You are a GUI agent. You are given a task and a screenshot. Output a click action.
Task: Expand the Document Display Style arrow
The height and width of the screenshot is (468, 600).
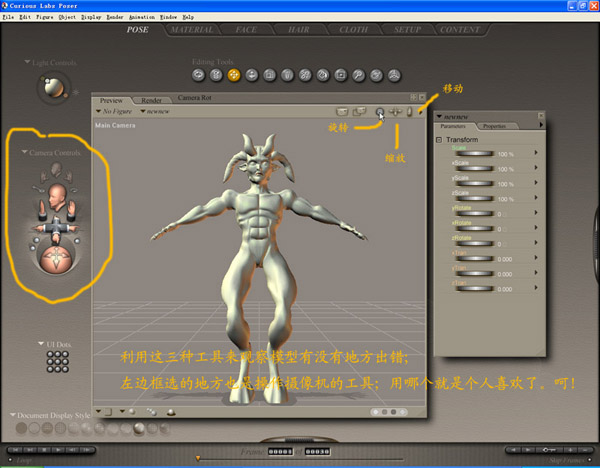[x=14, y=414]
